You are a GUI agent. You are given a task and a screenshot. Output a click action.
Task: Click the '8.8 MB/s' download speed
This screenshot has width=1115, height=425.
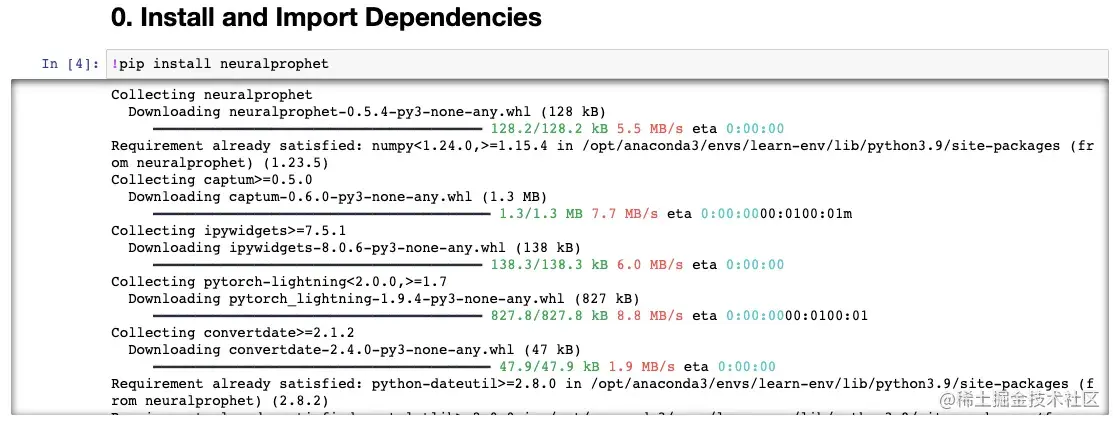click(650, 316)
